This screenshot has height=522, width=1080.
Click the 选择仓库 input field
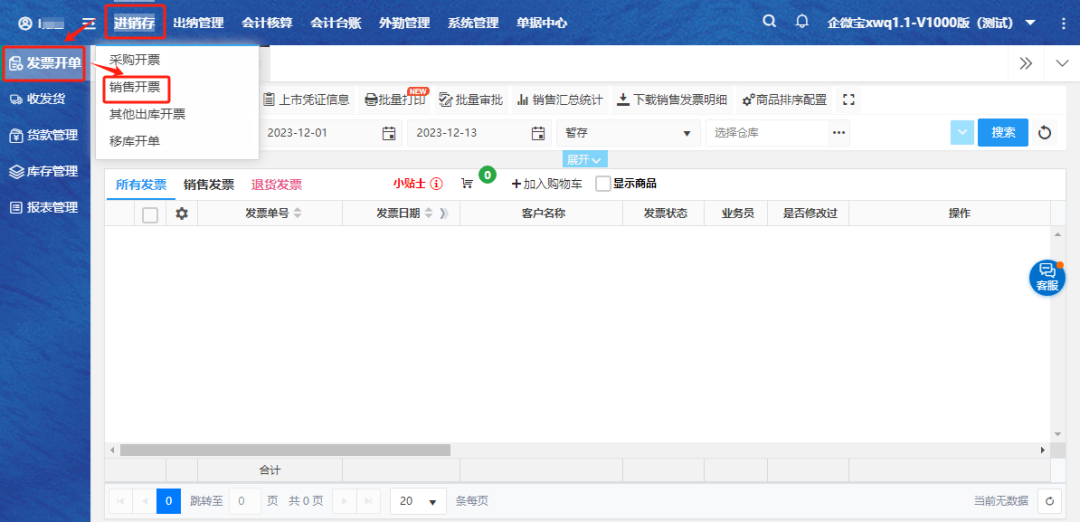[x=765, y=133]
